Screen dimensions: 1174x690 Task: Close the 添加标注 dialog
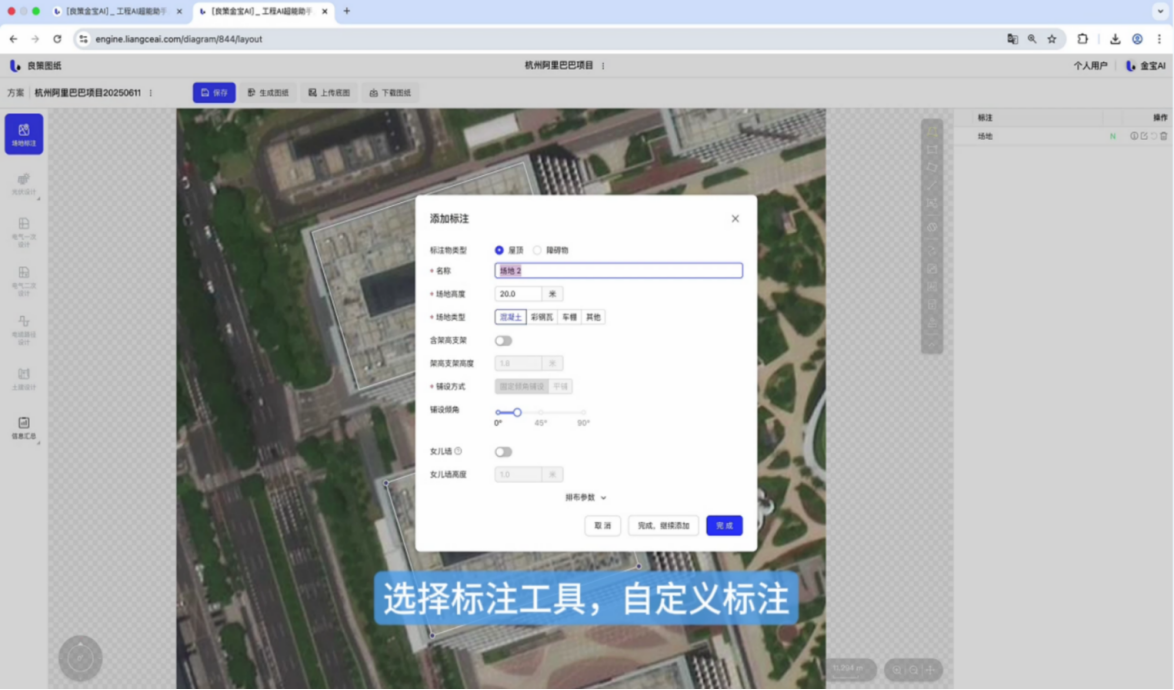pos(735,219)
